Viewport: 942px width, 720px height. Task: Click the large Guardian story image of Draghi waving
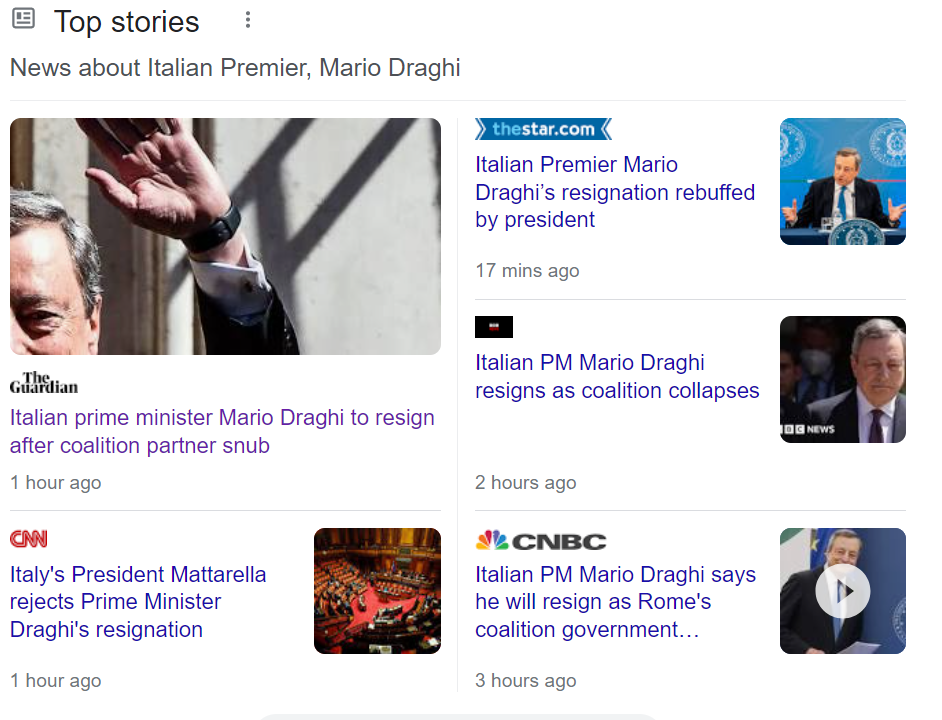click(x=225, y=236)
